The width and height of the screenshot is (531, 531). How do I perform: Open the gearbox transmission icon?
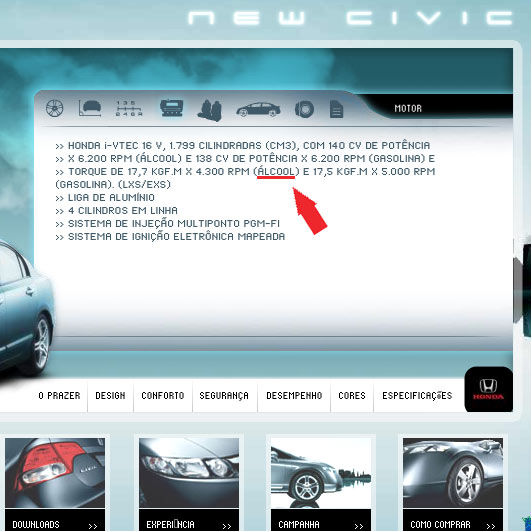coord(129,108)
